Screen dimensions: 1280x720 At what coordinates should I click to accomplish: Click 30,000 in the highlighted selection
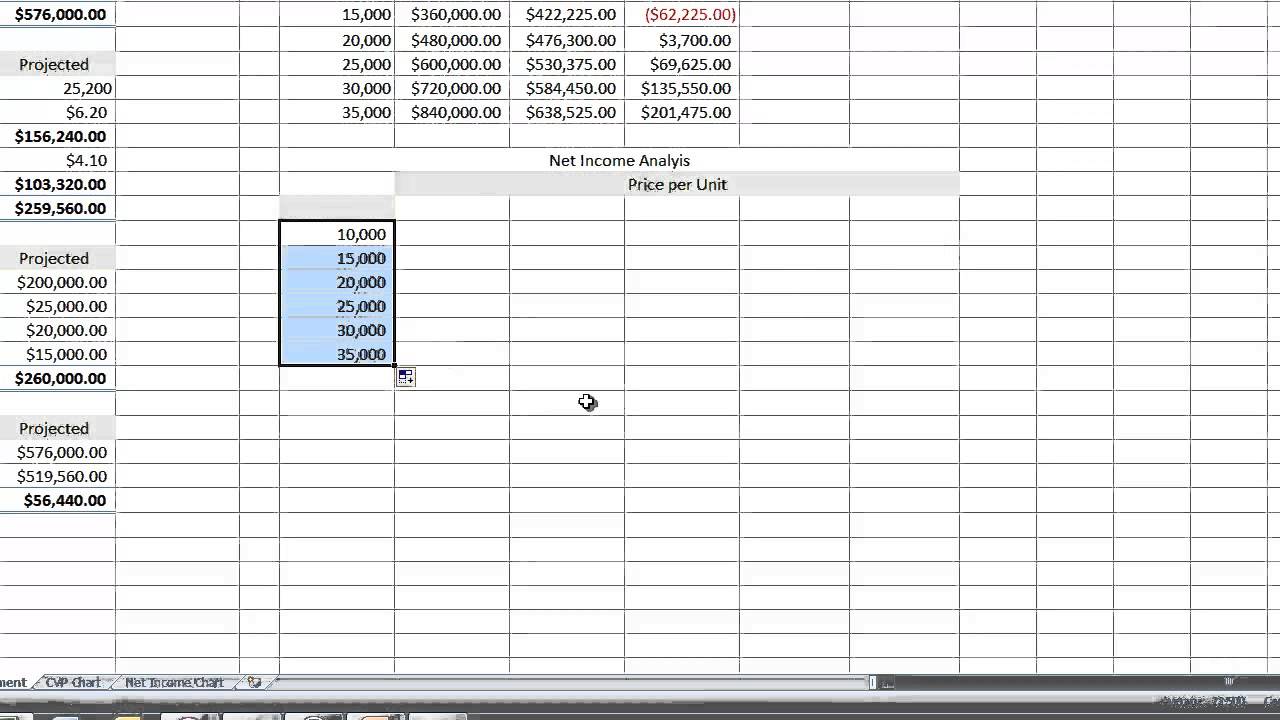[x=337, y=330]
